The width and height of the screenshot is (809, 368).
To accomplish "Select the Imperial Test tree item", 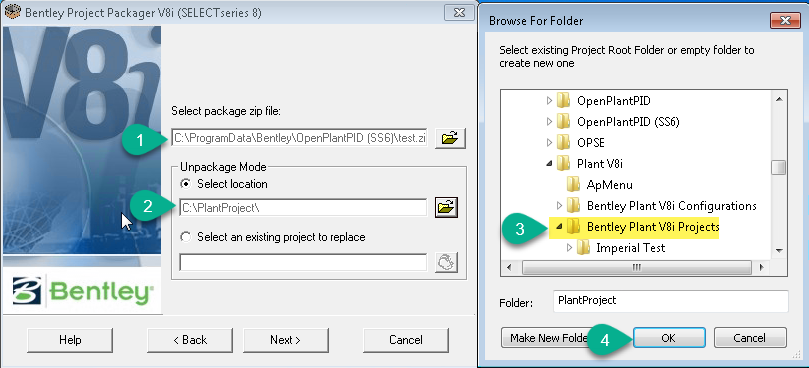I will pyautogui.click(x=630, y=248).
